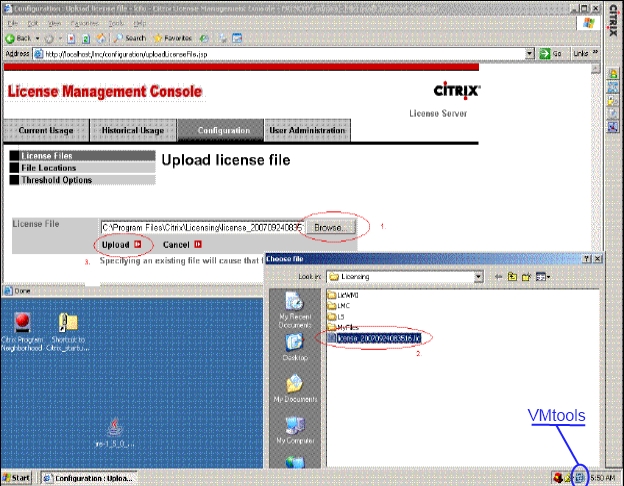Image resolution: width=624 pixels, height=486 pixels.
Task: Open License Files in sidebar
Action: pos(82,156)
